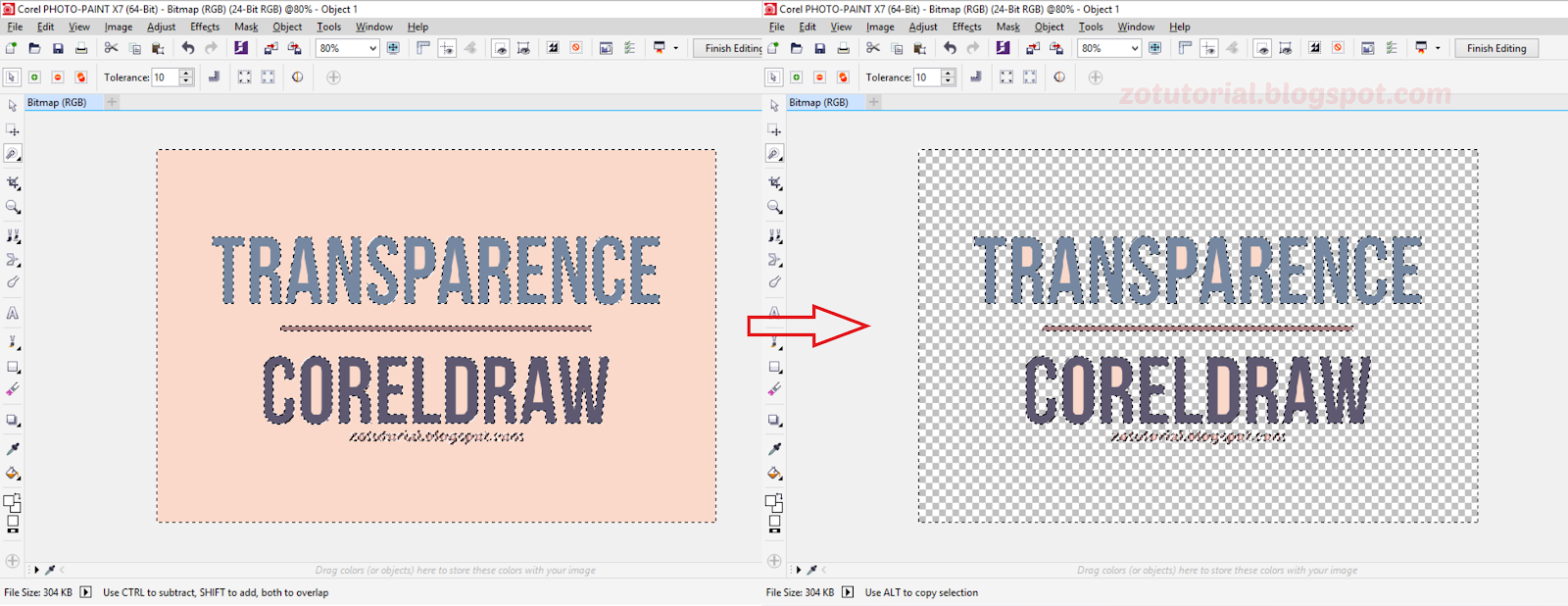Enable Additive mask mode in right window
The height and width of the screenshot is (606, 1568).
[796, 77]
